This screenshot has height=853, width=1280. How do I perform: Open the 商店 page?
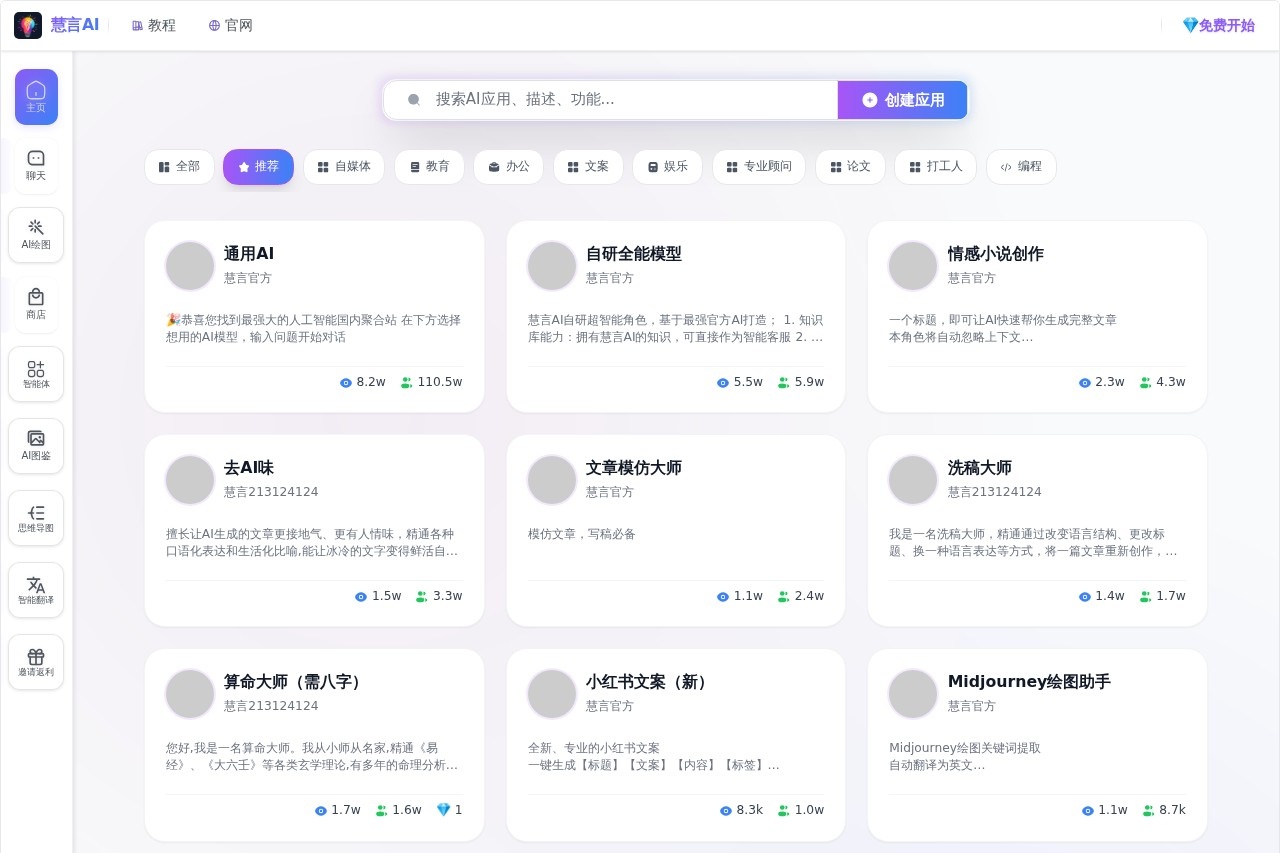36,304
